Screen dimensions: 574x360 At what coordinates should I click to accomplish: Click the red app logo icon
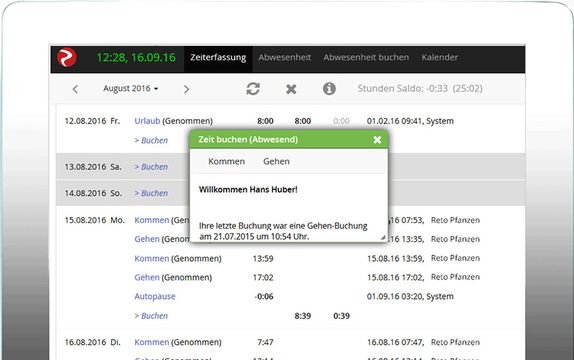67,57
